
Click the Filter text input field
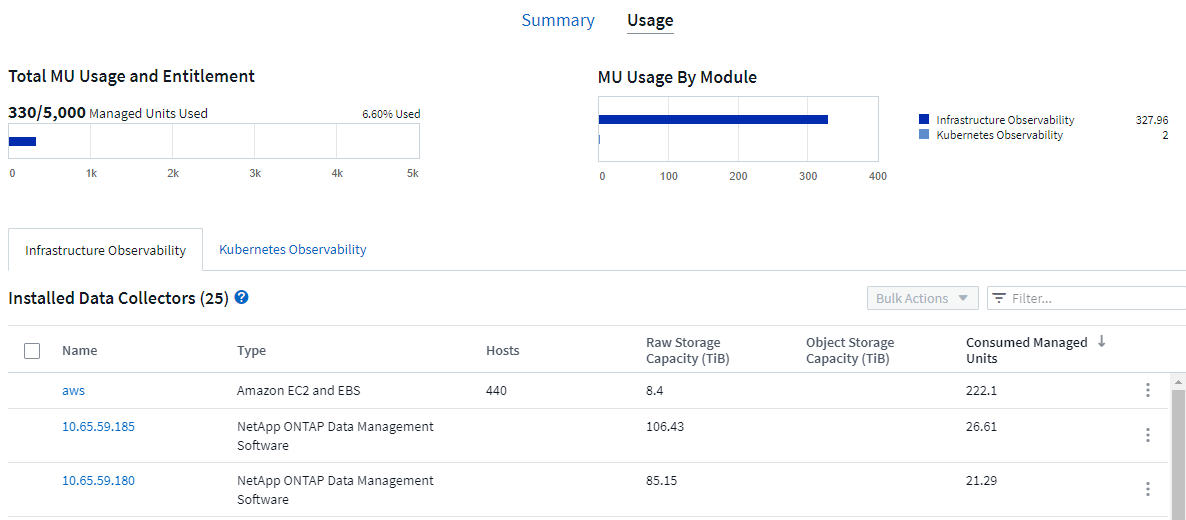tap(1090, 298)
